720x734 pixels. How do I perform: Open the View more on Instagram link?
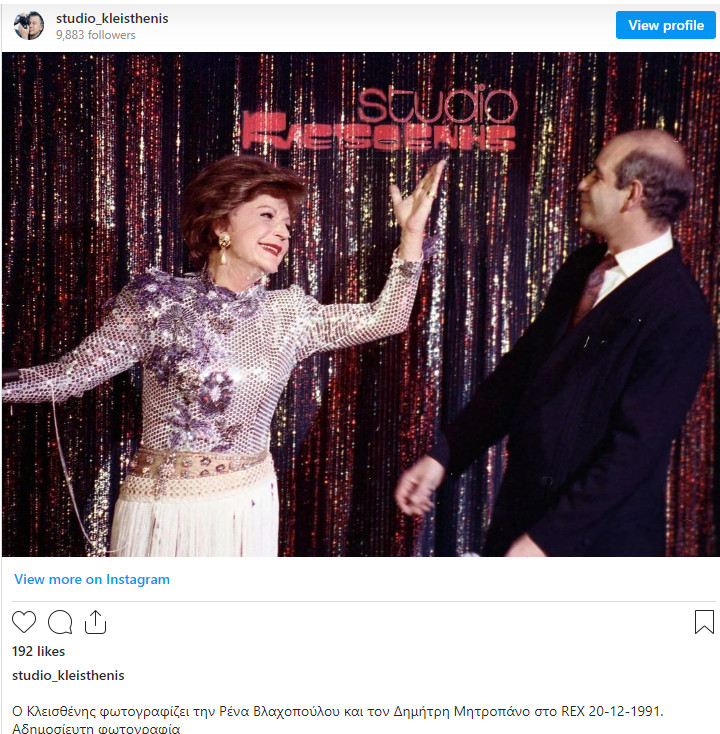point(92,580)
